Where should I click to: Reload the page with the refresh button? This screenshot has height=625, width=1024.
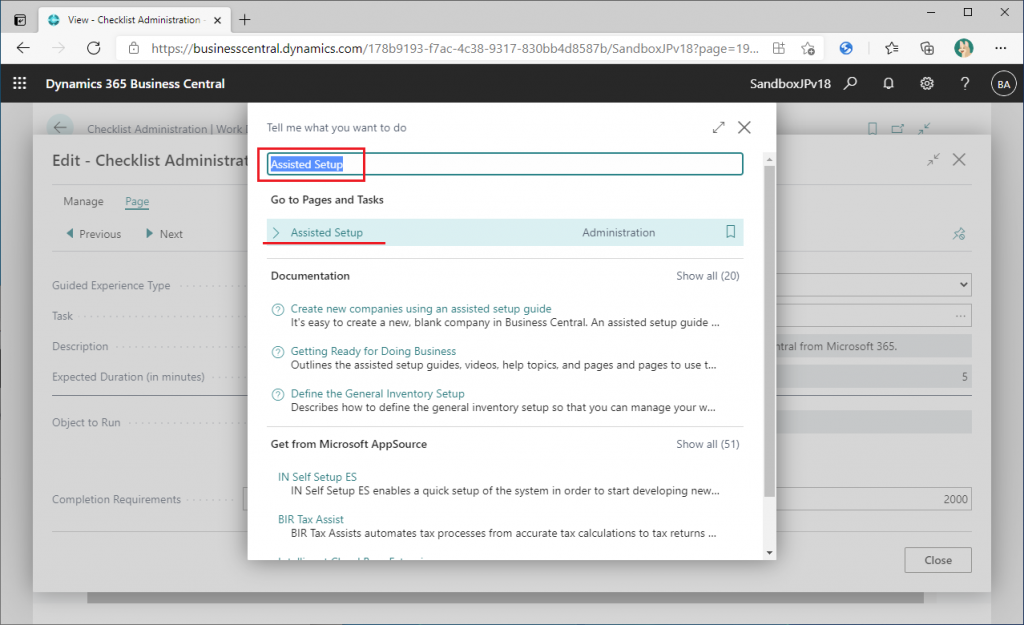pyautogui.click(x=93, y=48)
